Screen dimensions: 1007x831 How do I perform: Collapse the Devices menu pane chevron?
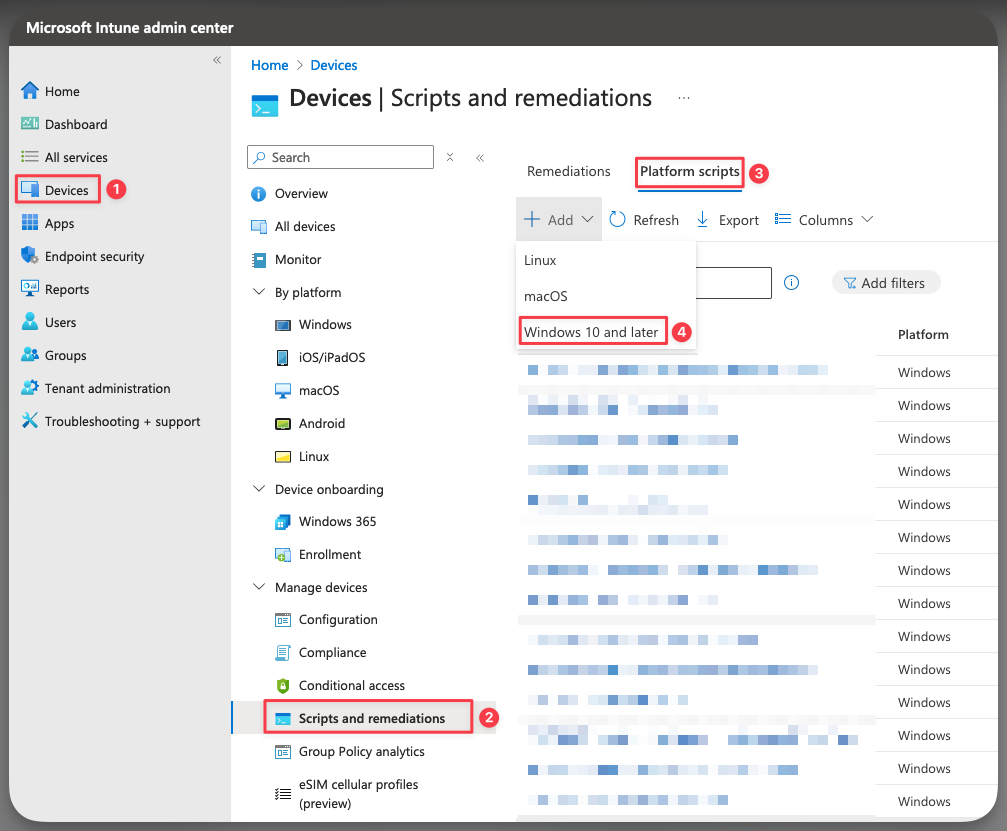point(480,157)
